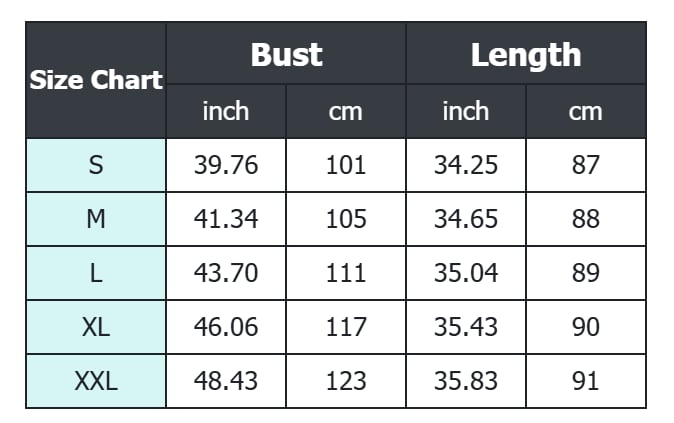The image size is (674, 423).
Task: Click the 48.43 bust inch value
Action: (x=226, y=381)
